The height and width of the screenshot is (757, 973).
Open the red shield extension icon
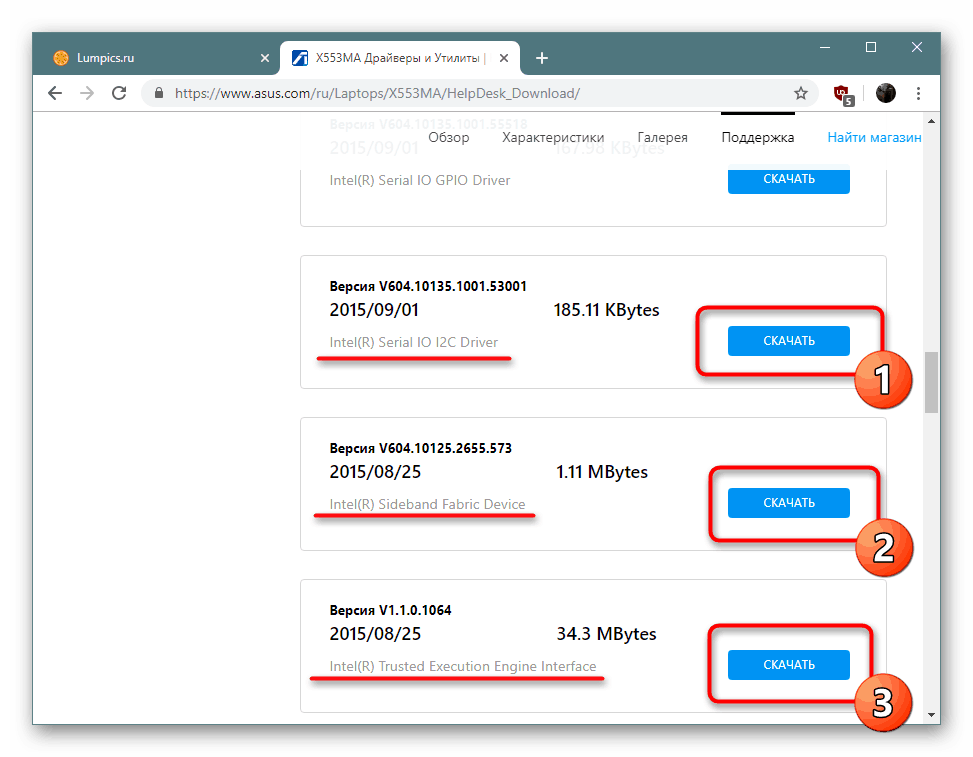click(x=843, y=94)
